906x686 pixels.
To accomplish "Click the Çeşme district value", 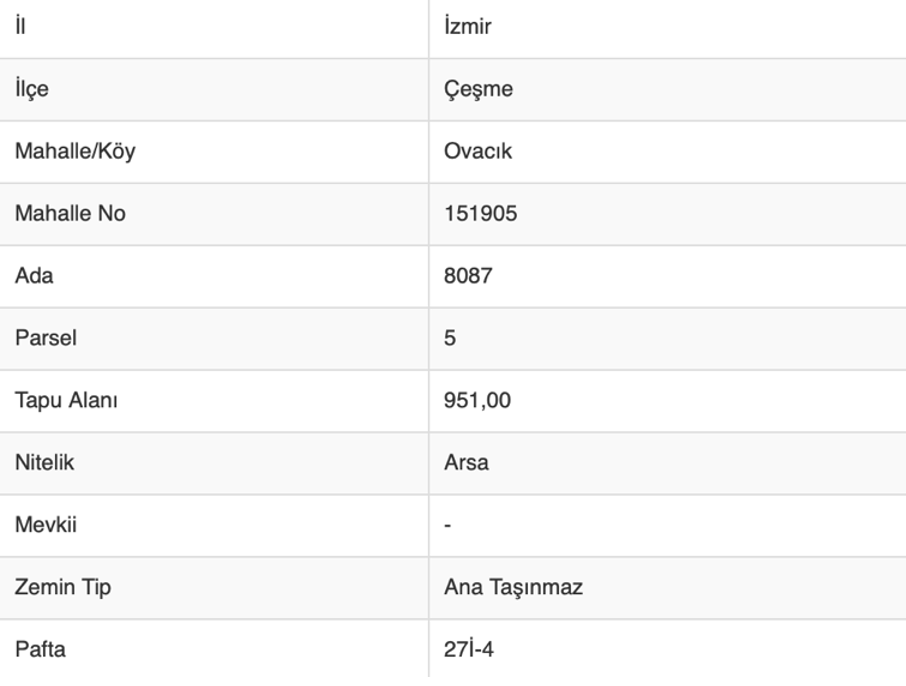I will click(478, 89).
